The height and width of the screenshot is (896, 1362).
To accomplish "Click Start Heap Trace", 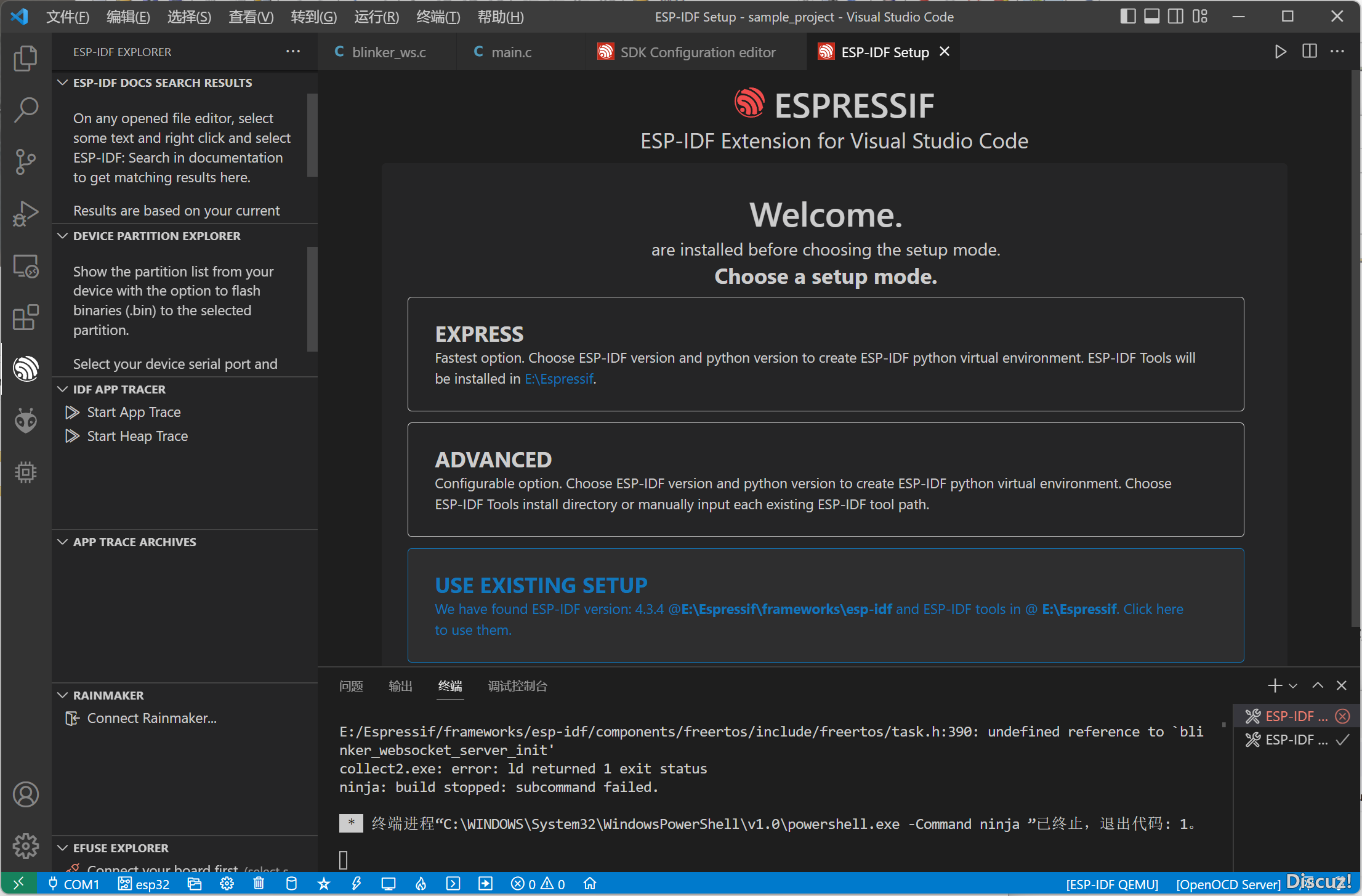I will tap(137, 436).
